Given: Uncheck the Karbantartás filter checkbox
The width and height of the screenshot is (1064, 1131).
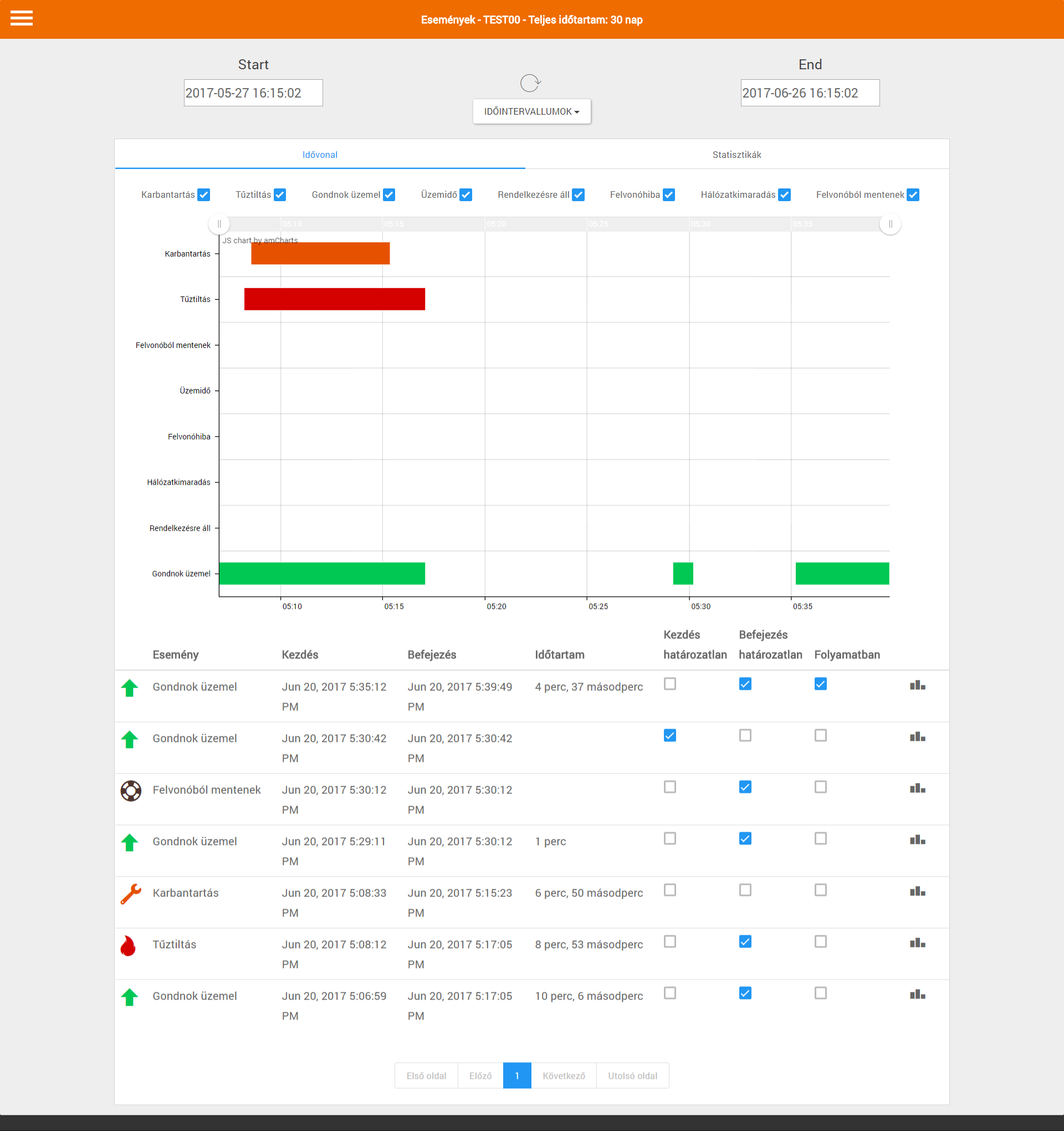Looking at the screenshot, I should (204, 195).
